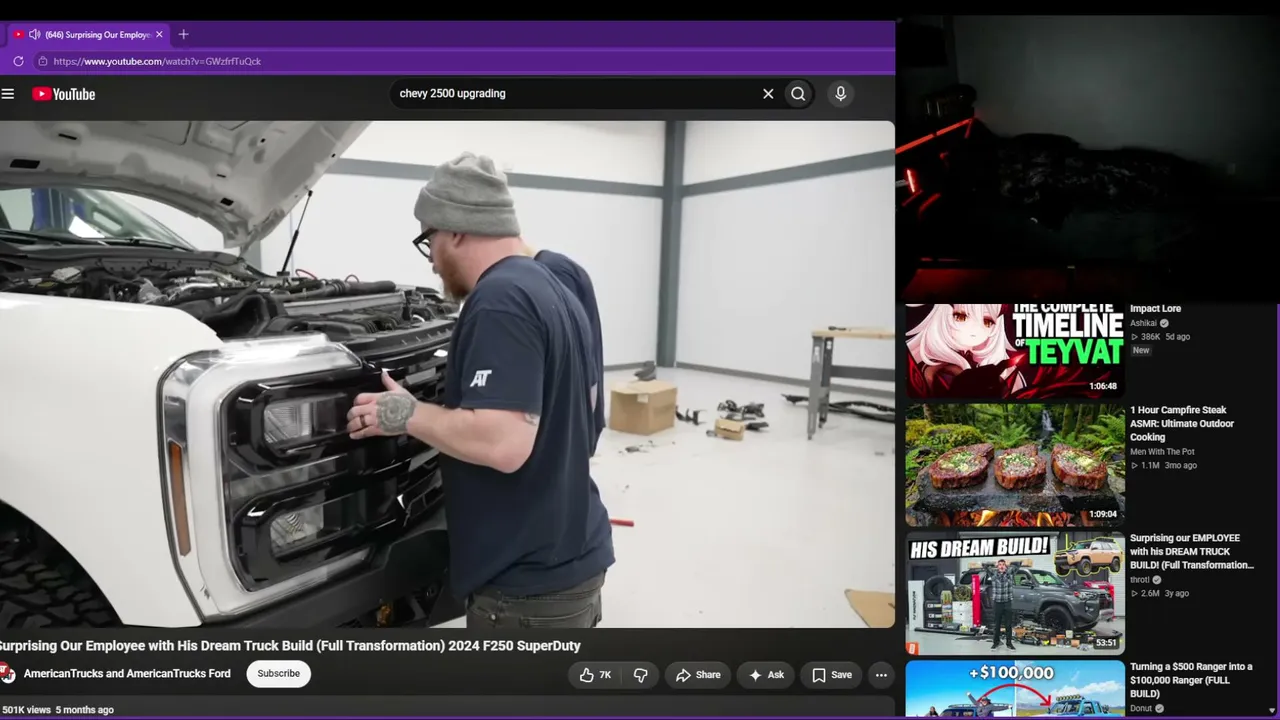Visit the Men With The Pot channel

1162,452
